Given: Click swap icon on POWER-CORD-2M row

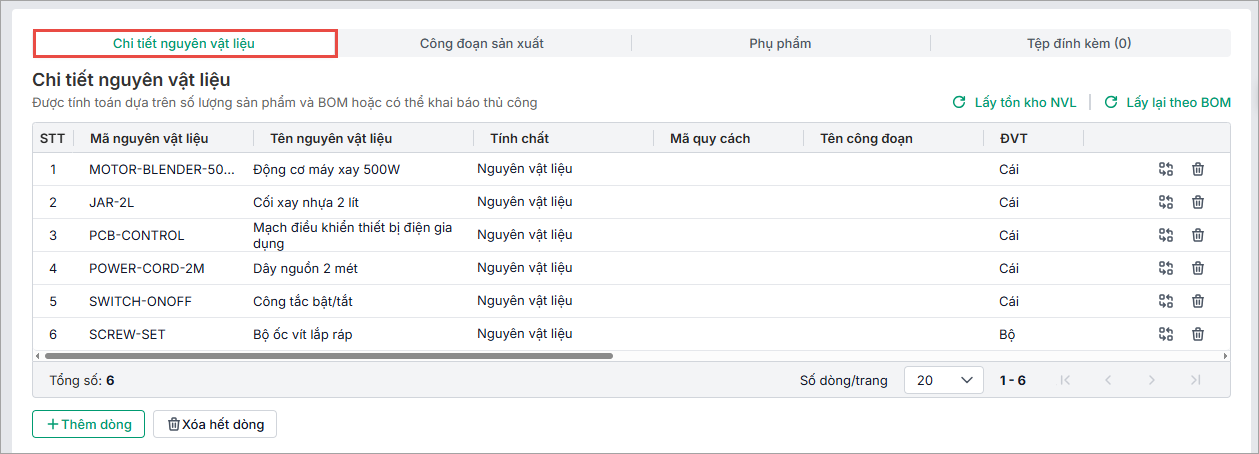Looking at the screenshot, I should pyautogui.click(x=1166, y=268).
